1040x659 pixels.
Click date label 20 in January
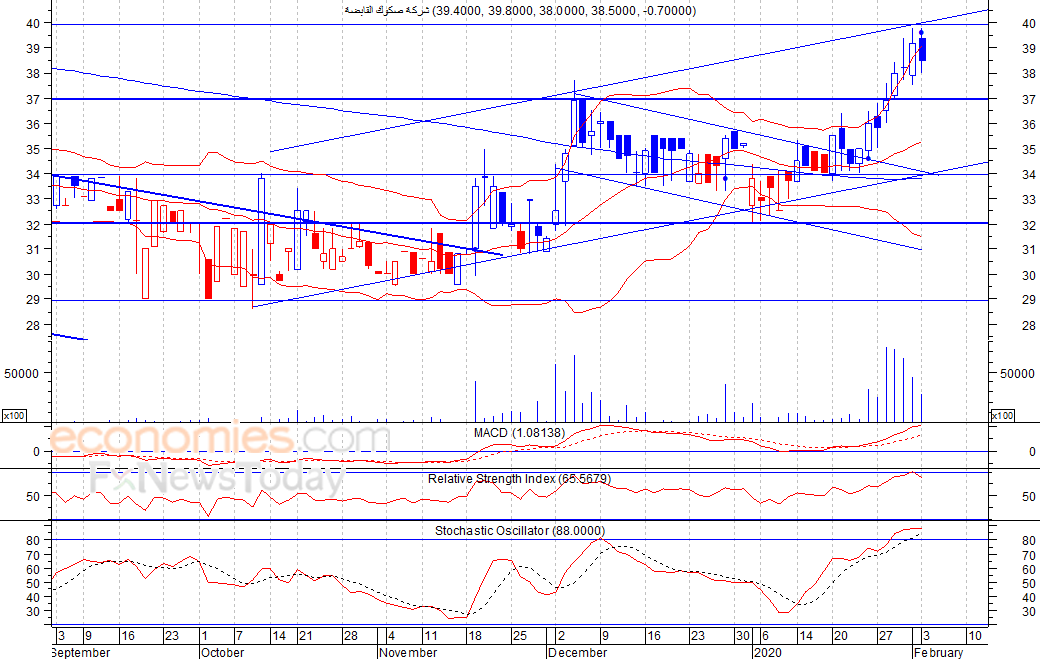click(x=840, y=636)
